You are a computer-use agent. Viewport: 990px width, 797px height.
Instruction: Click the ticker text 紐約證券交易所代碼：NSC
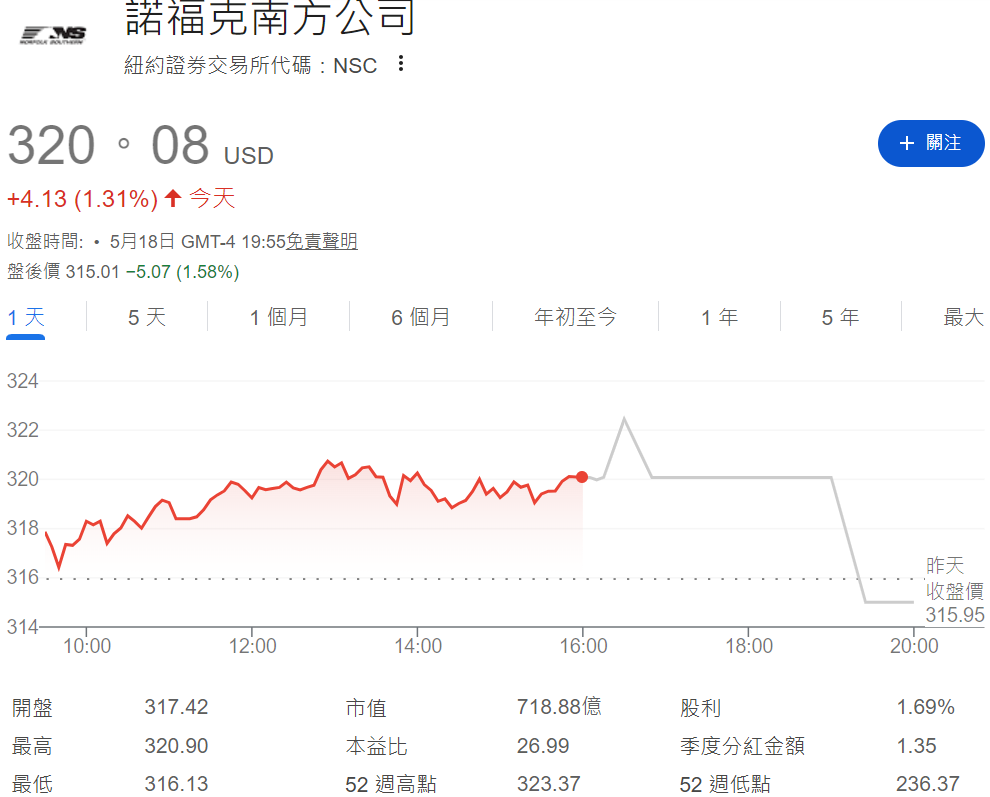[x=251, y=65]
